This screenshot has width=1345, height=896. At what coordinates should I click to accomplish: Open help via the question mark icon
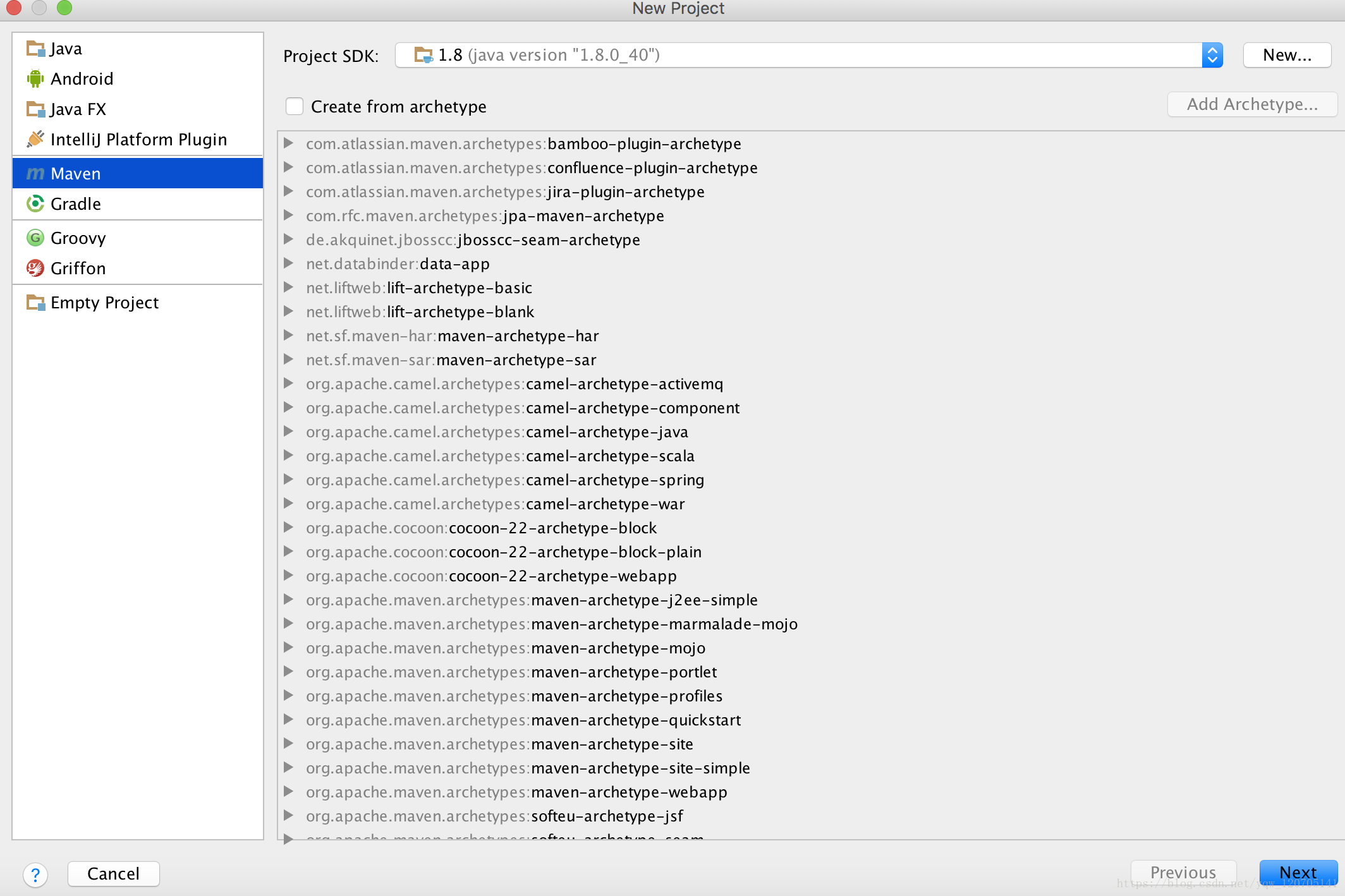pyautogui.click(x=35, y=875)
